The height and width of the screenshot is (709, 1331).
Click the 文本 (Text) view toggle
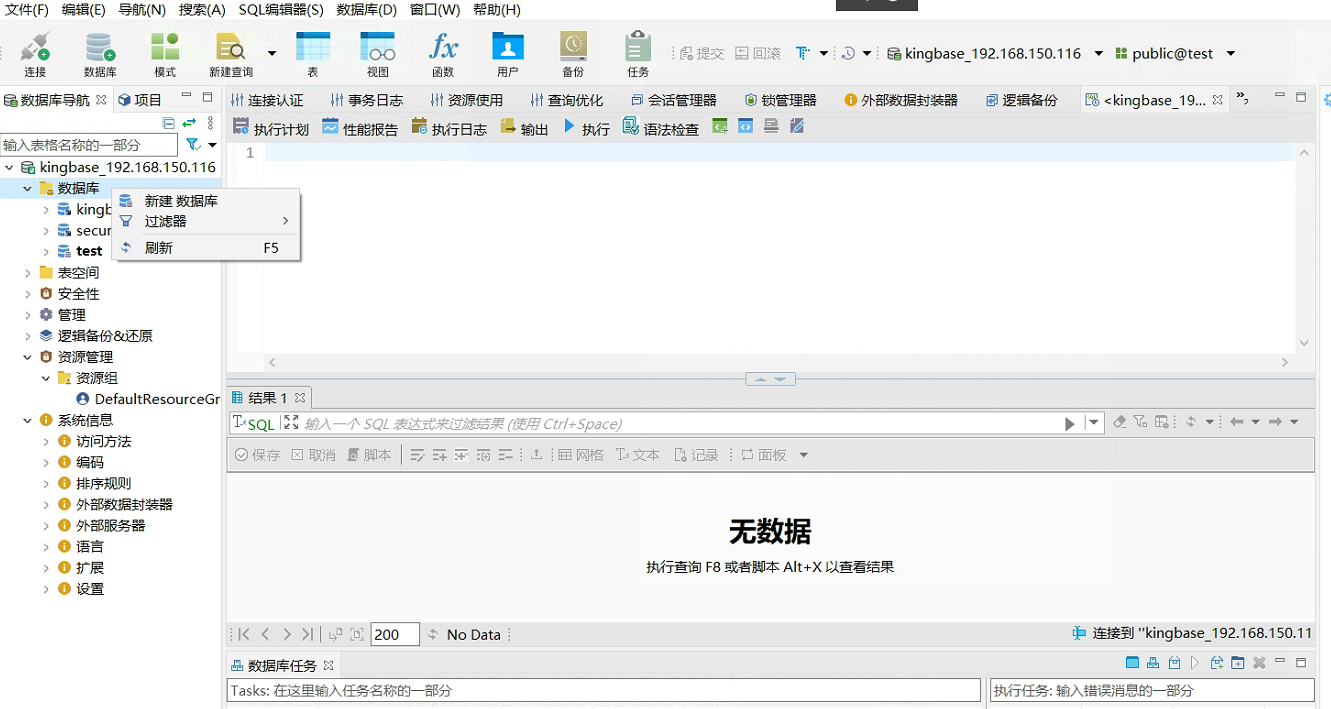pos(638,455)
